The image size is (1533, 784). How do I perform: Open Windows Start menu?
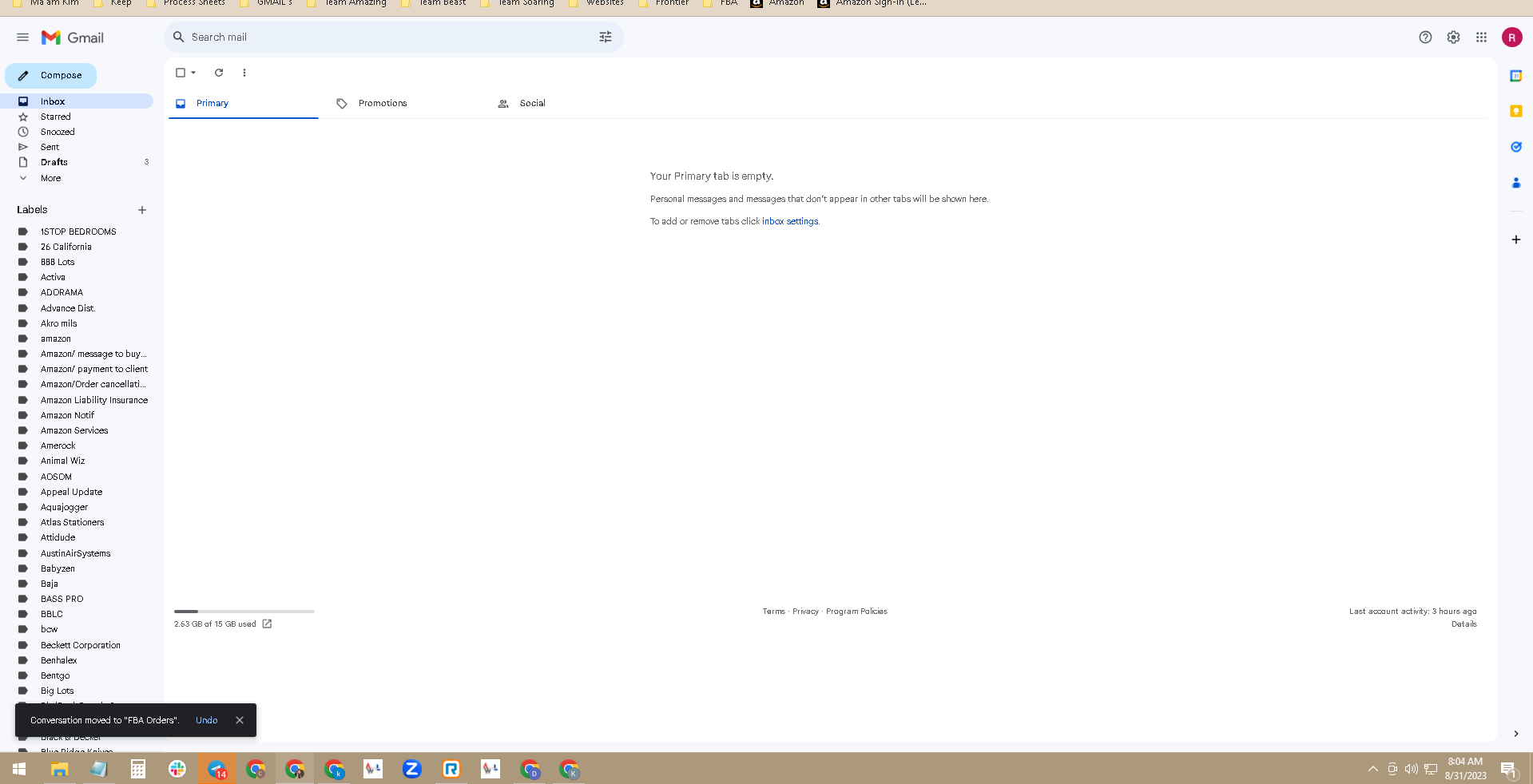coord(19,769)
